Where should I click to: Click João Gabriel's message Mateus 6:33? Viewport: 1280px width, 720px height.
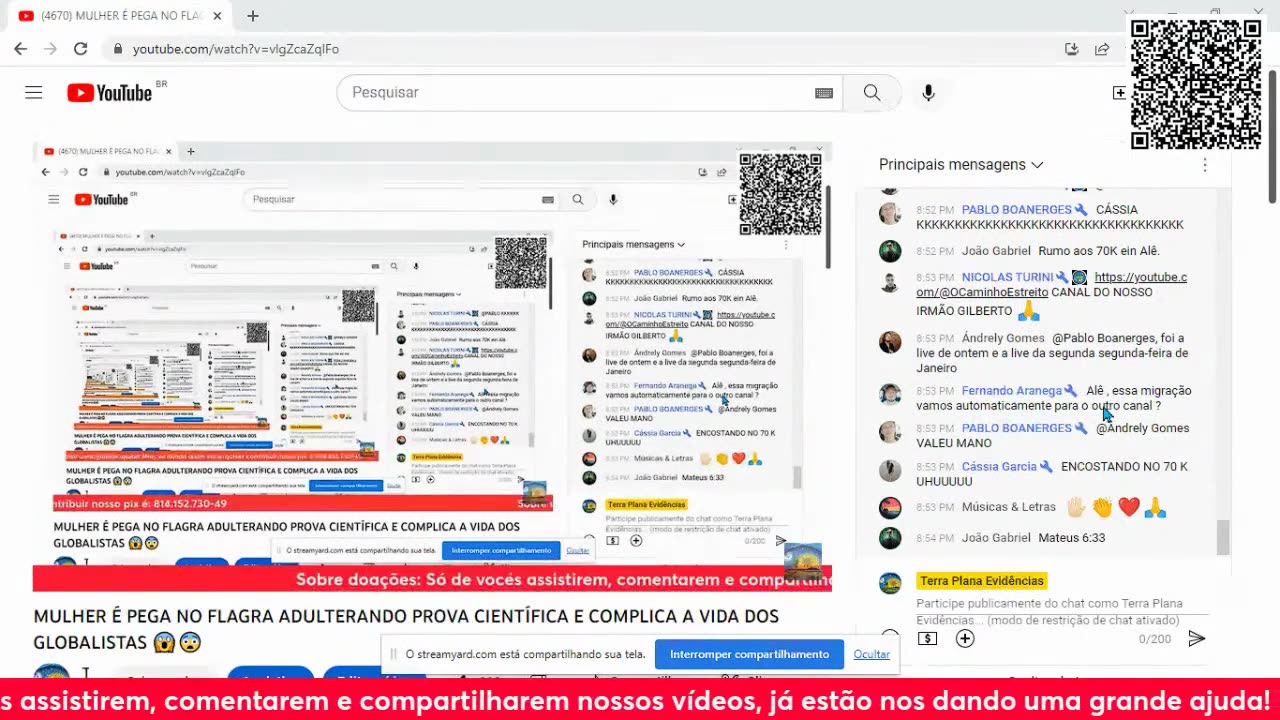[1072, 538]
